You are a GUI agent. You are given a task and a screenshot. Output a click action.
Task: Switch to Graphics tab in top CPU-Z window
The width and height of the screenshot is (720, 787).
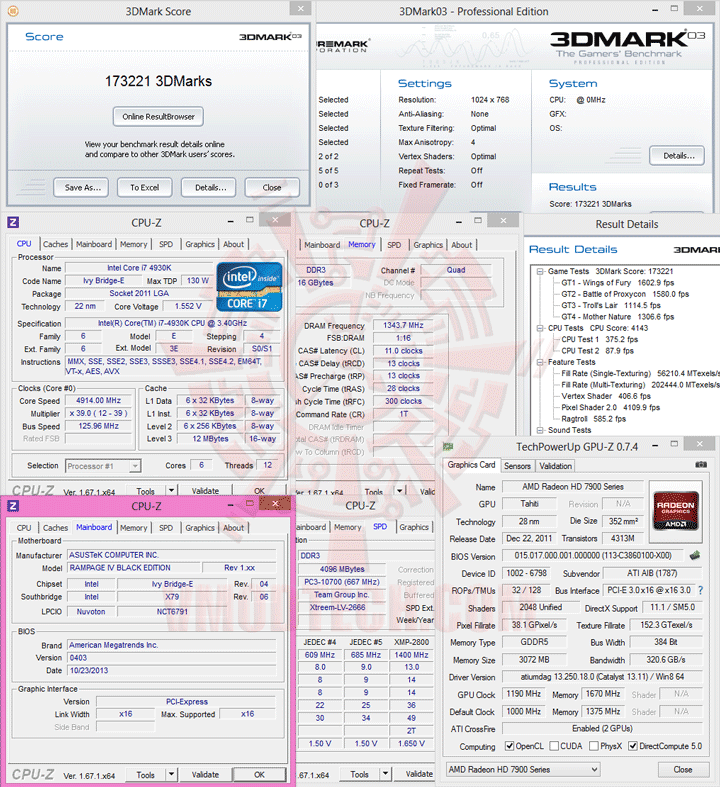pos(200,244)
